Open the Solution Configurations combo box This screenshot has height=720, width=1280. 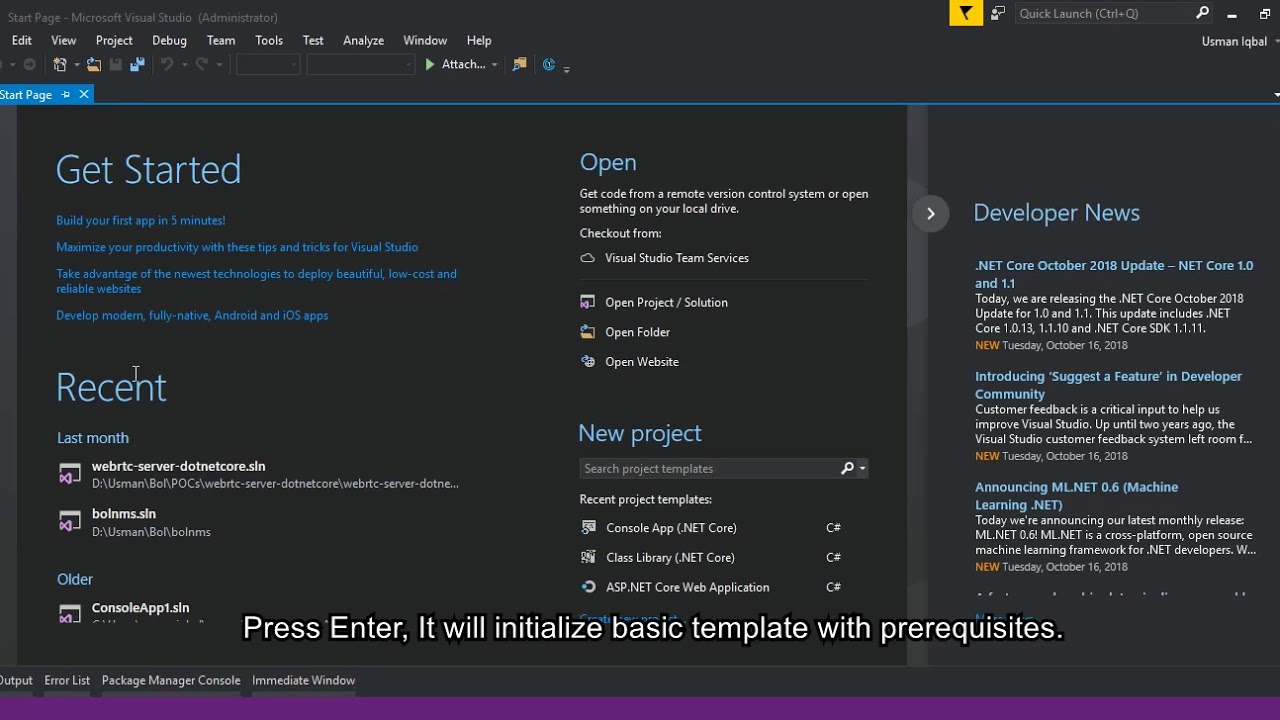pyautogui.click(x=267, y=65)
